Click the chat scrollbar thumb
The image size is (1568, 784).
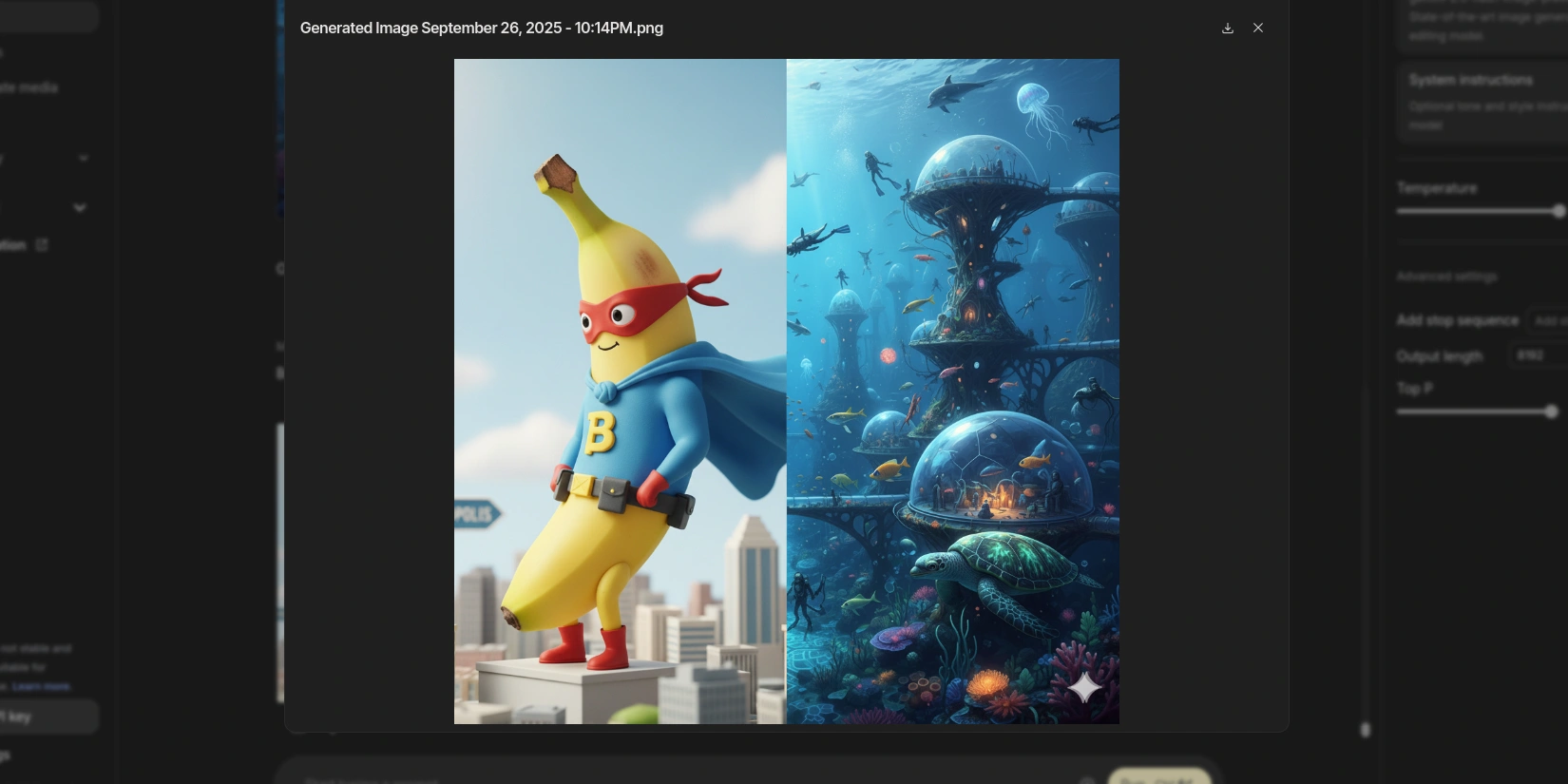pyautogui.click(x=1365, y=729)
